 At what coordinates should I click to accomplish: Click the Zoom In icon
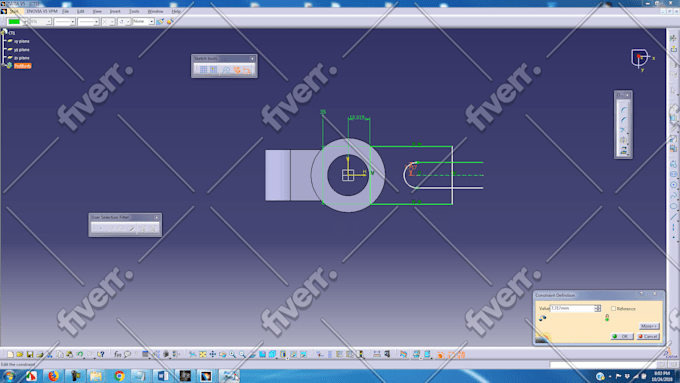pos(232,354)
